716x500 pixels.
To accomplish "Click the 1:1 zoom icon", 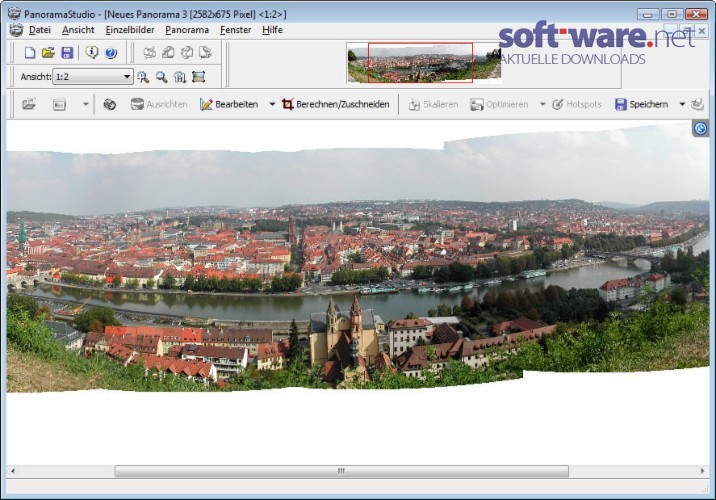I will coord(180,77).
